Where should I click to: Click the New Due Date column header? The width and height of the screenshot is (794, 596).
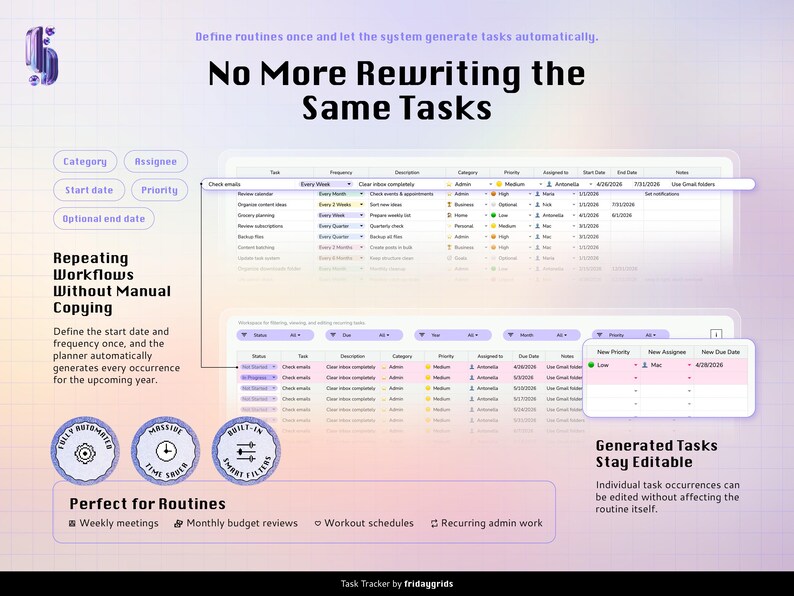pos(721,351)
